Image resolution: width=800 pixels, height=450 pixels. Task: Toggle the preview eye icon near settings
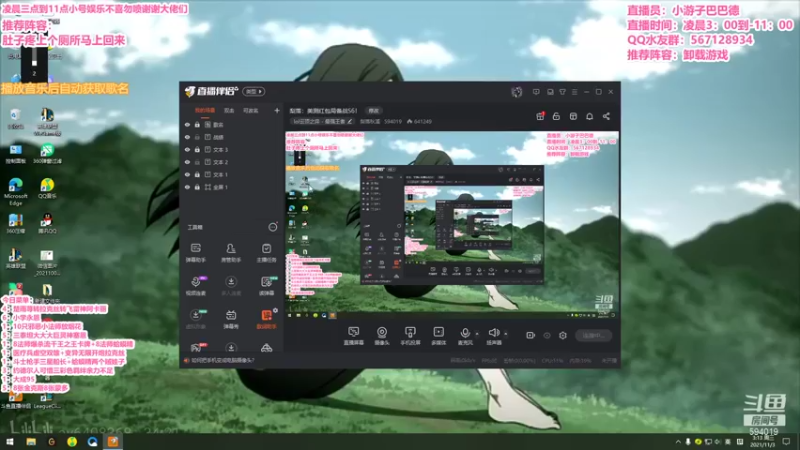point(547,335)
